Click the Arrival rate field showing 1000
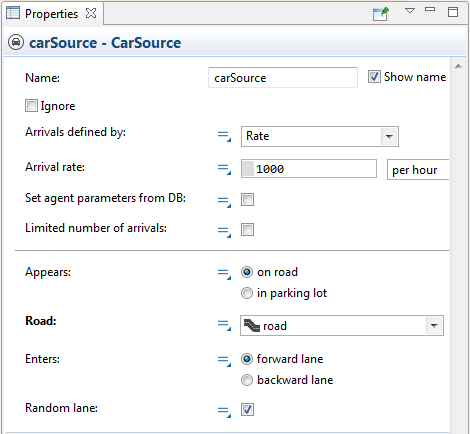 coord(309,169)
